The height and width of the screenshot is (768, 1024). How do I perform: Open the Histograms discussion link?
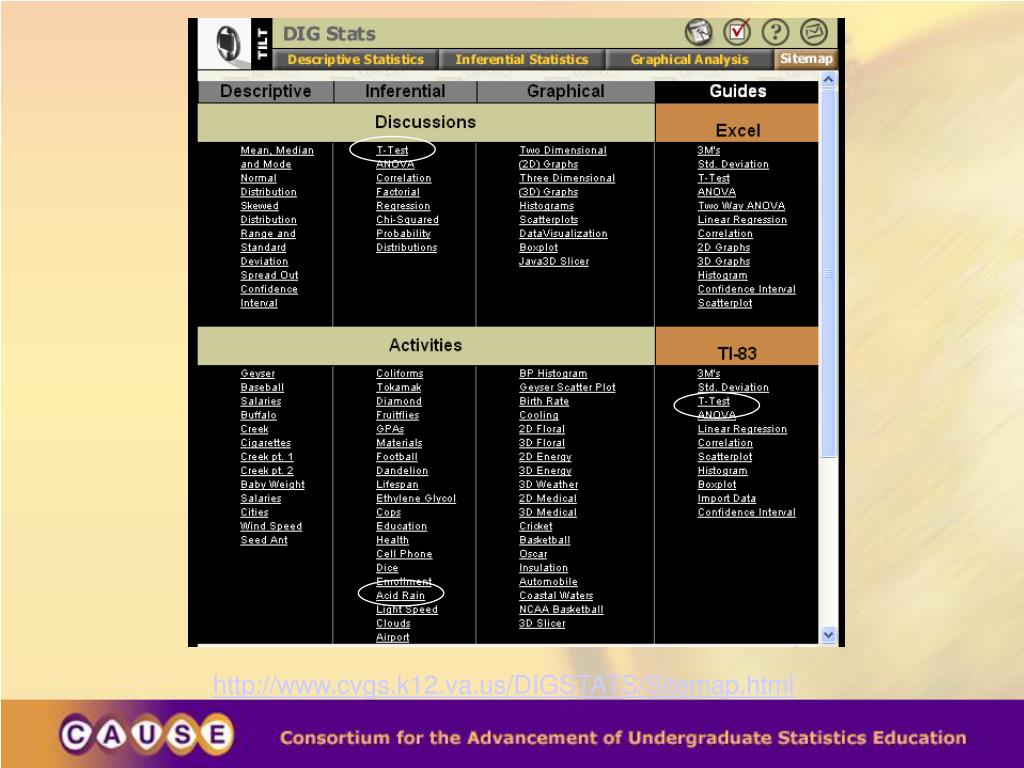coord(547,206)
